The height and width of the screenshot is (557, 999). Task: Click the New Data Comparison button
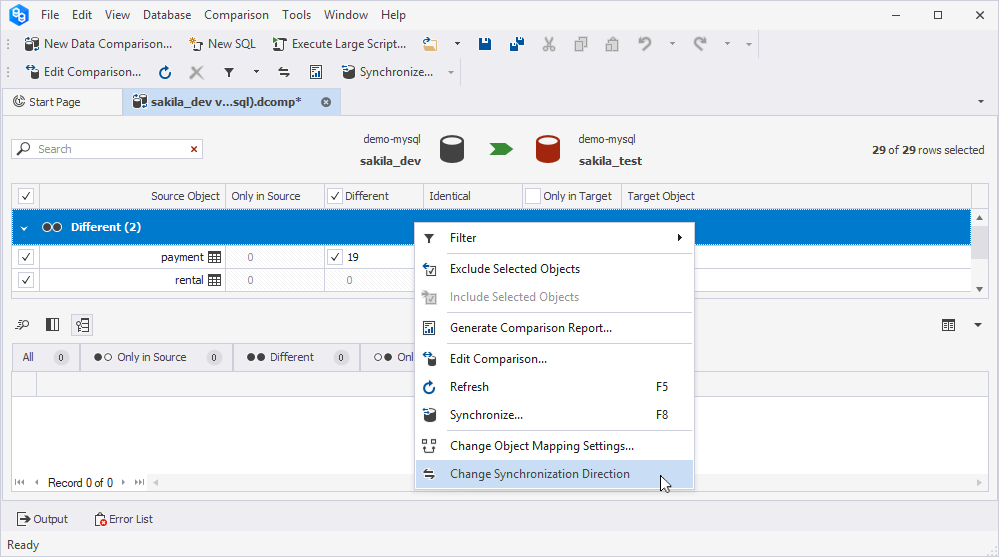point(97,44)
